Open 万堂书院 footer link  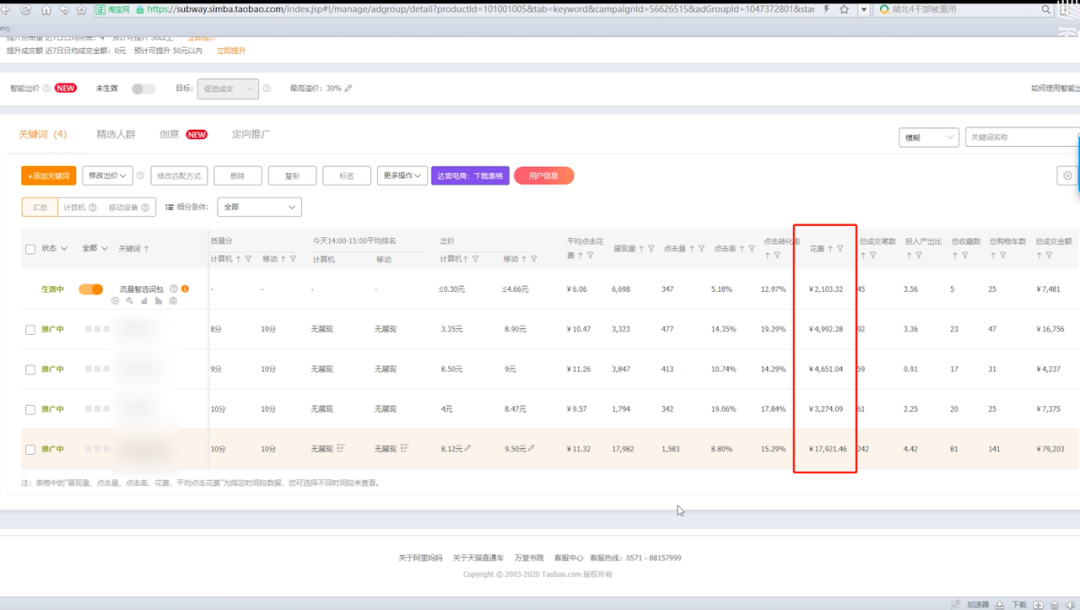(x=529, y=558)
